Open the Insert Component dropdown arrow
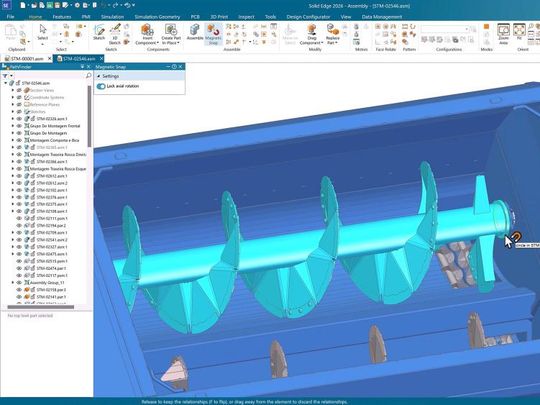The image size is (540, 405). [x=158, y=43]
